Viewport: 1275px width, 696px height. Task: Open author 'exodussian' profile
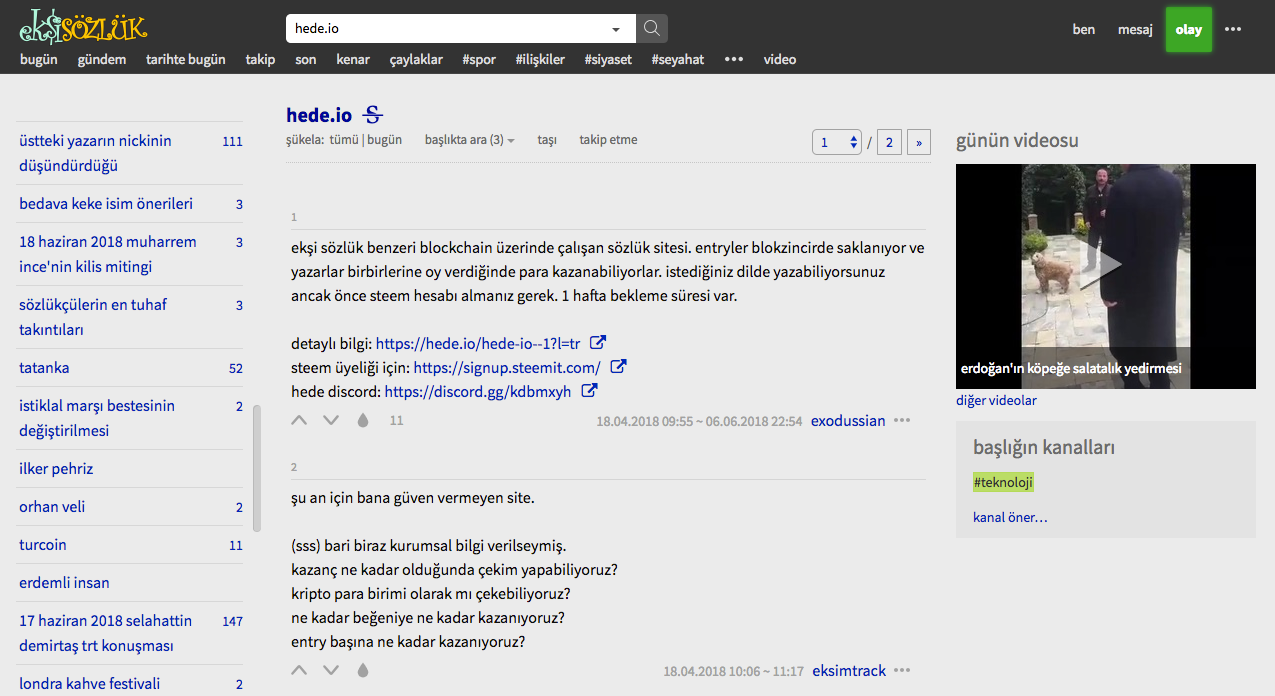click(x=848, y=420)
